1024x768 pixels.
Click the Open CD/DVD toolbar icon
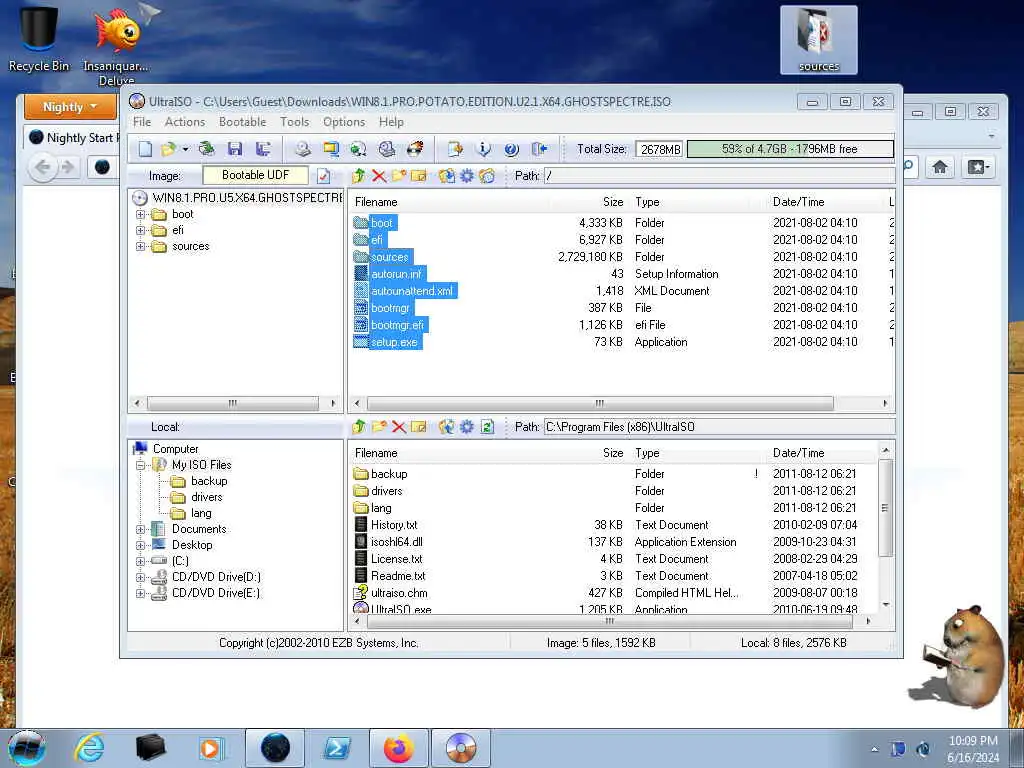(x=207, y=149)
